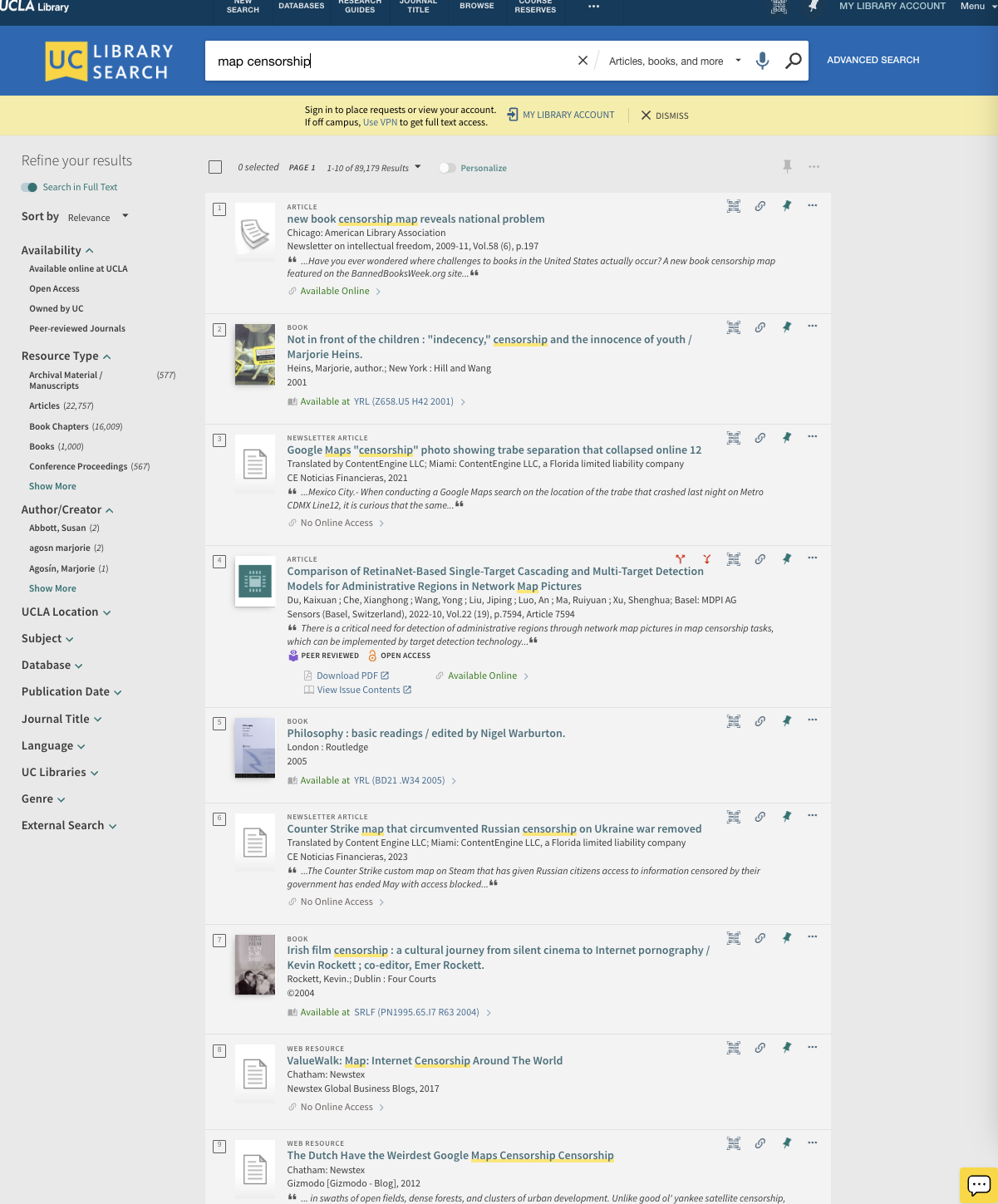
Task: Open pinned favorites from the top bar pin
Action: (x=814, y=6)
